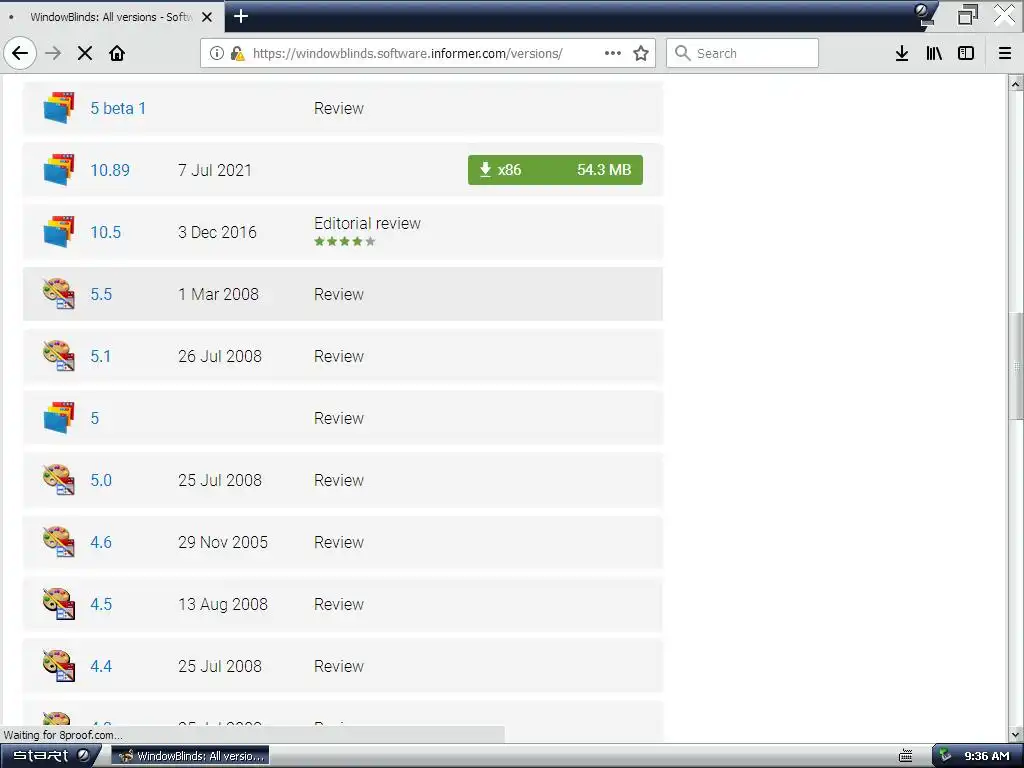Click the insecure connection padlock icon
This screenshot has width=1024, height=768.
point(237,53)
